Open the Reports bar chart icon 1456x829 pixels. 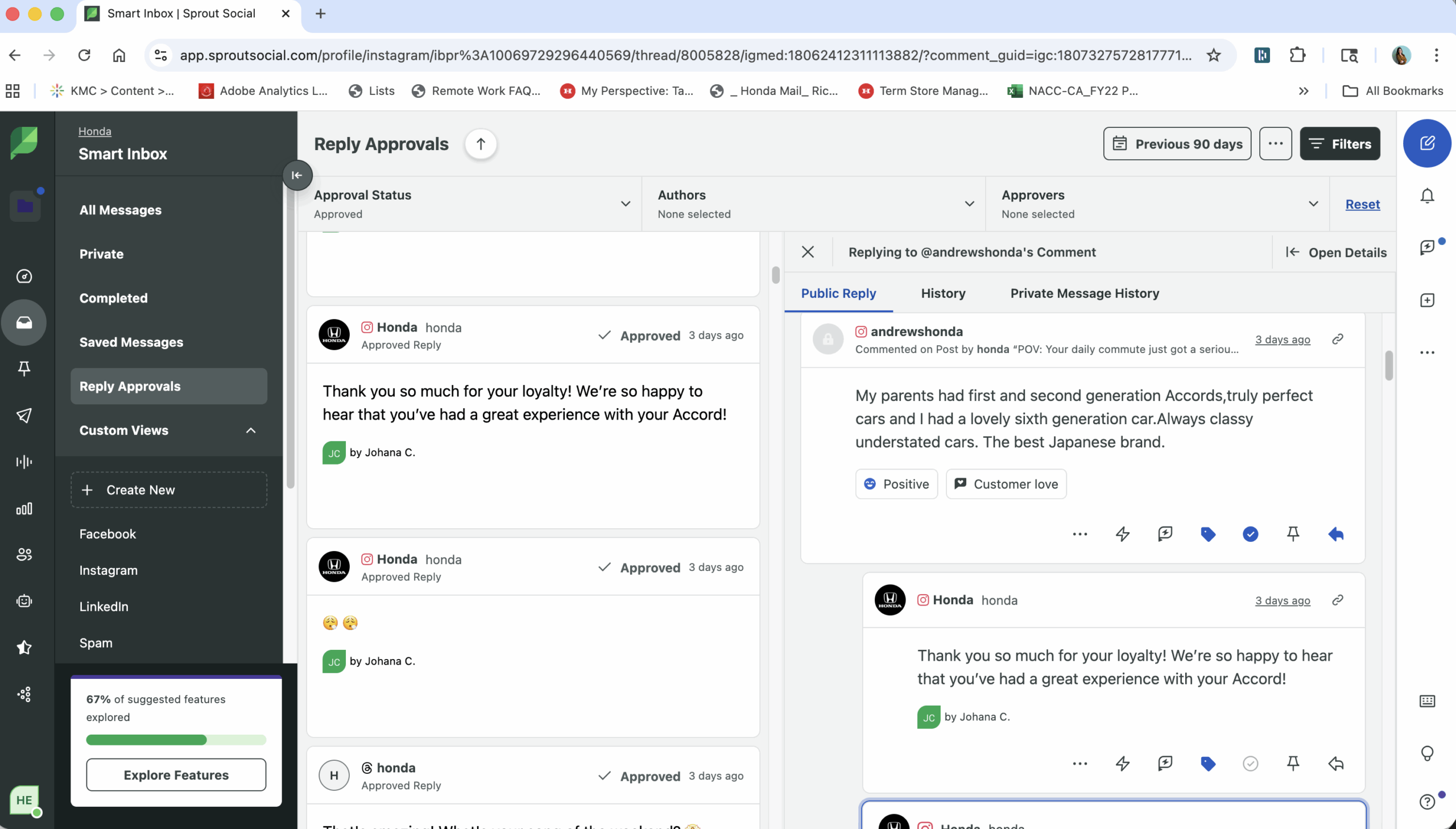pyautogui.click(x=24, y=509)
